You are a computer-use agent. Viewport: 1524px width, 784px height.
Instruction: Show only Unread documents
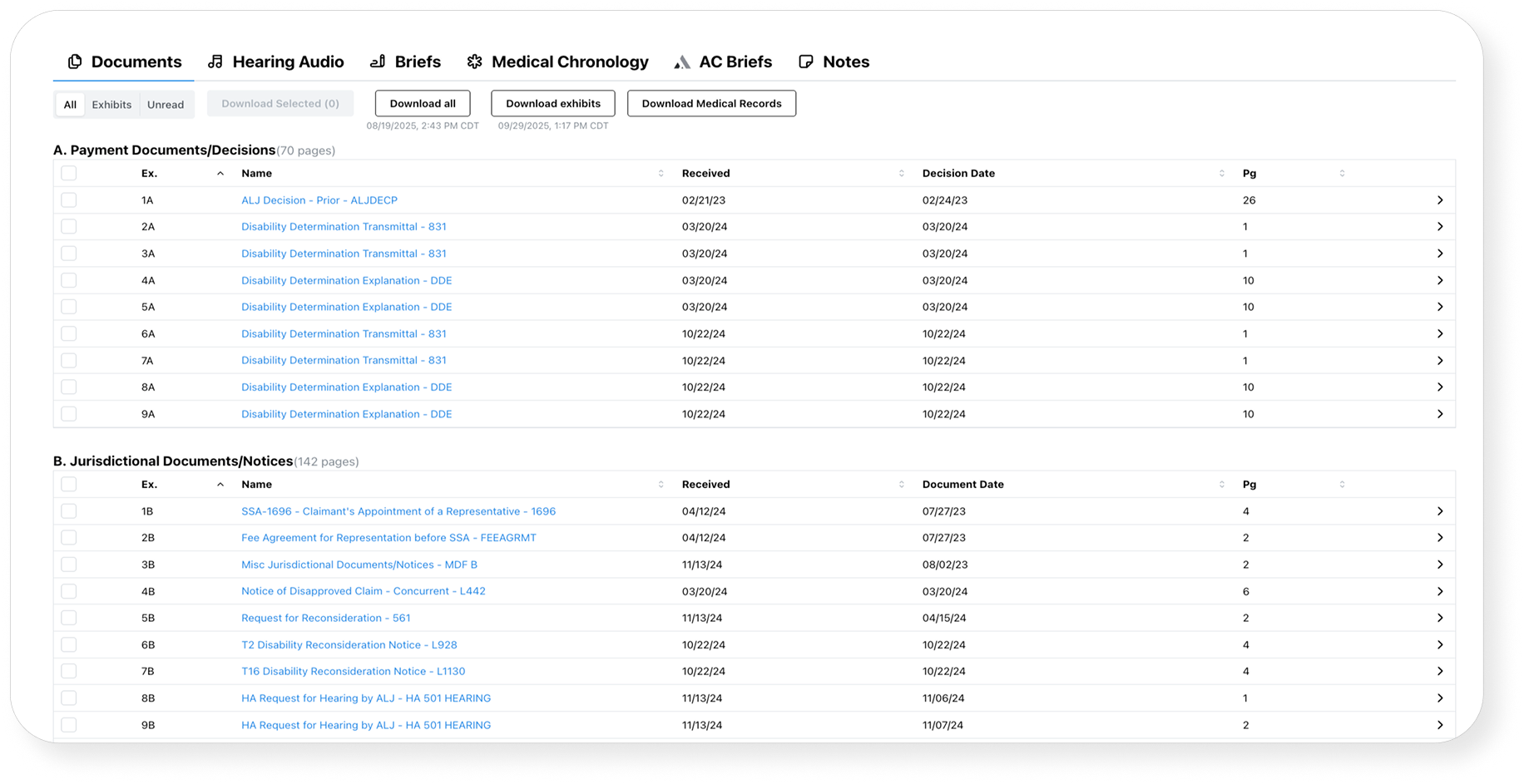click(166, 105)
